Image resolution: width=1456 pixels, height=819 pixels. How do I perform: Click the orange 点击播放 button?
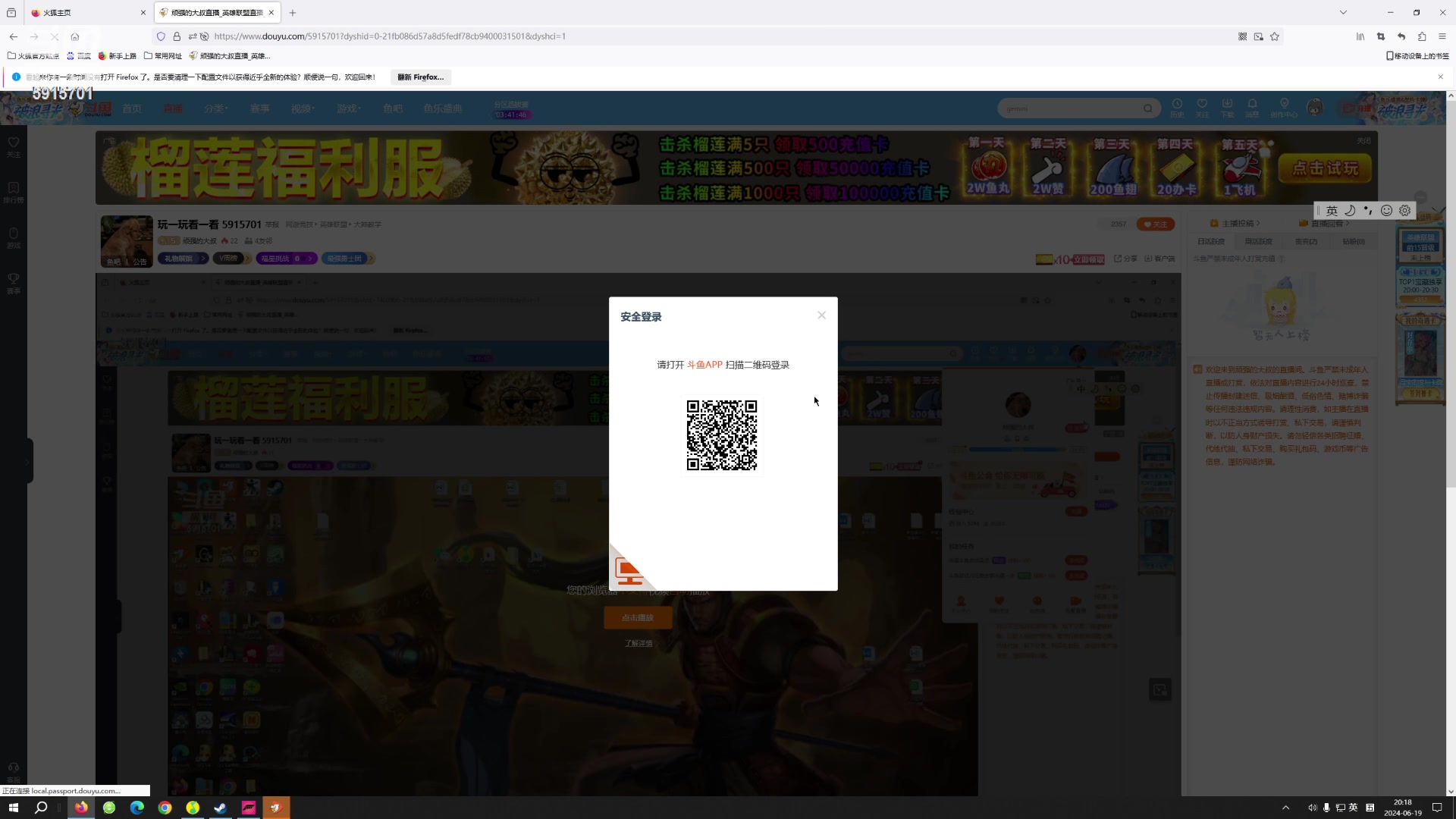(x=638, y=618)
